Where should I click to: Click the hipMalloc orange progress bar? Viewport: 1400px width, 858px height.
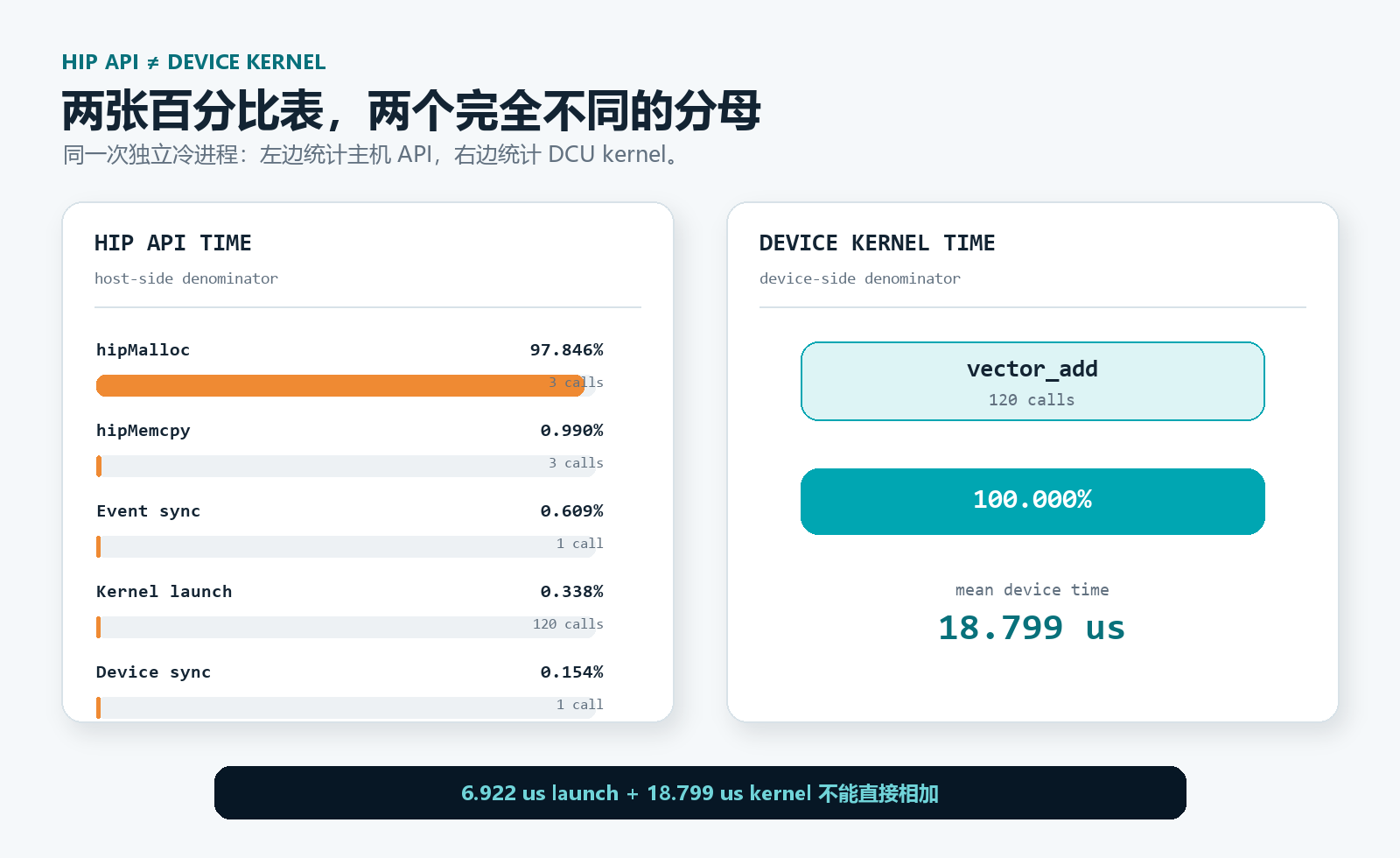340,385
